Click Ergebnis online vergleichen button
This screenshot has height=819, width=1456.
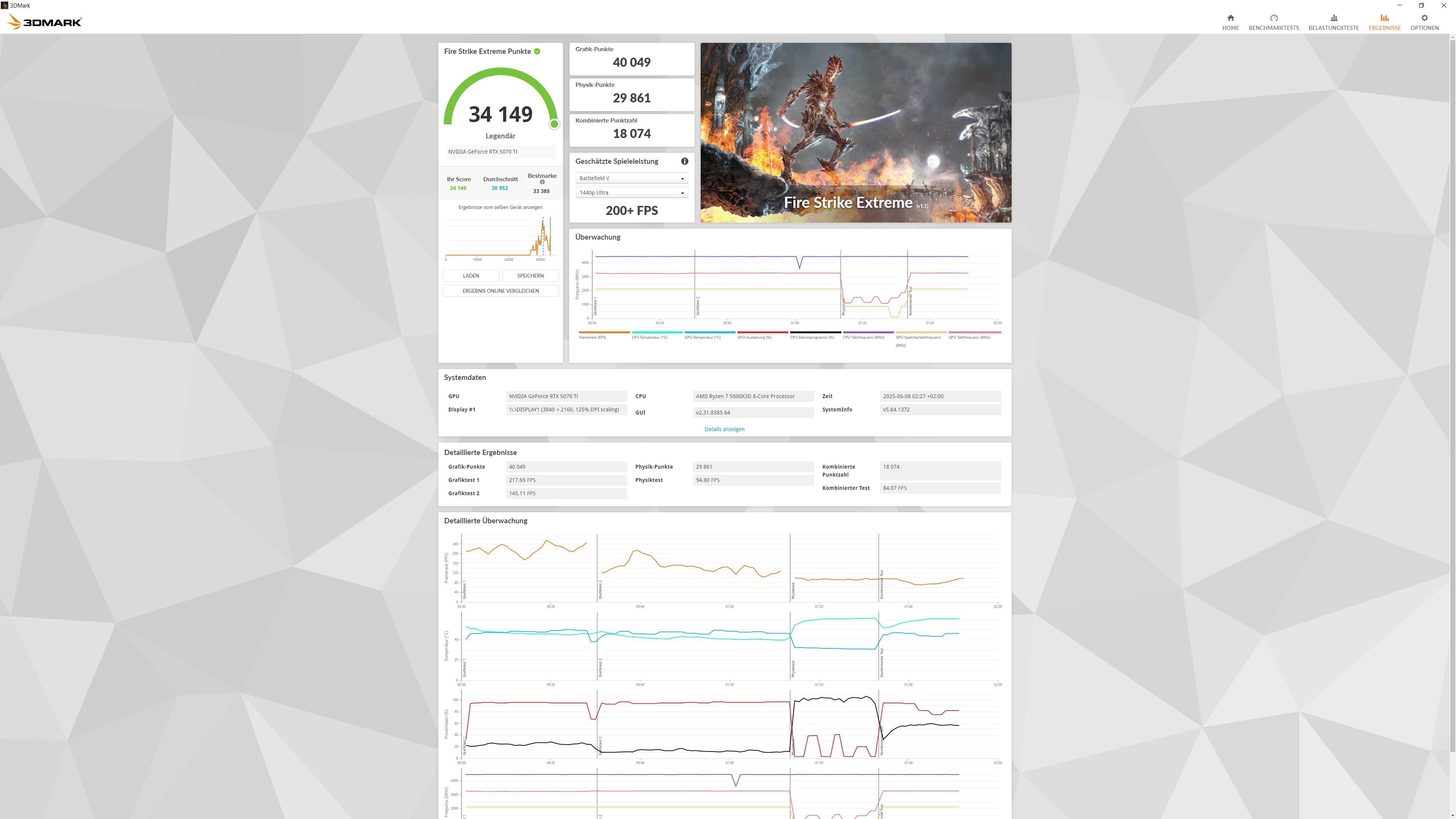click(500, 291)
